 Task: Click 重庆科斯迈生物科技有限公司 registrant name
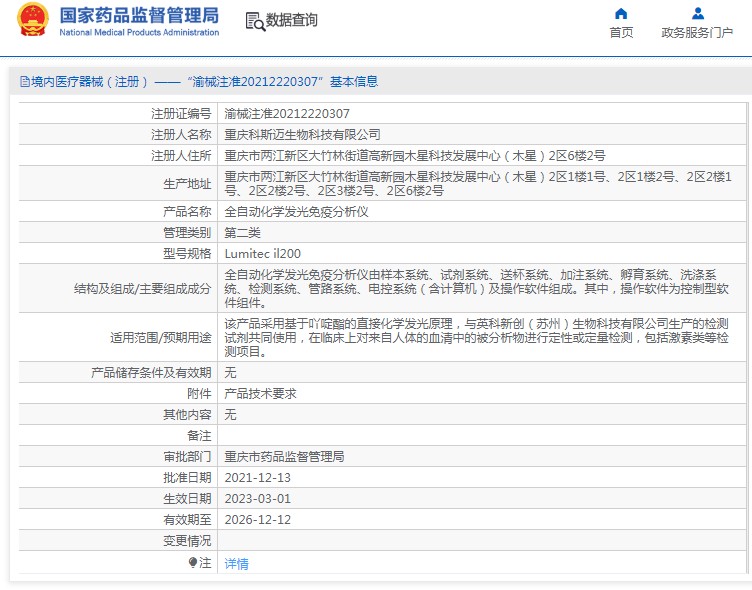[302, 135]
